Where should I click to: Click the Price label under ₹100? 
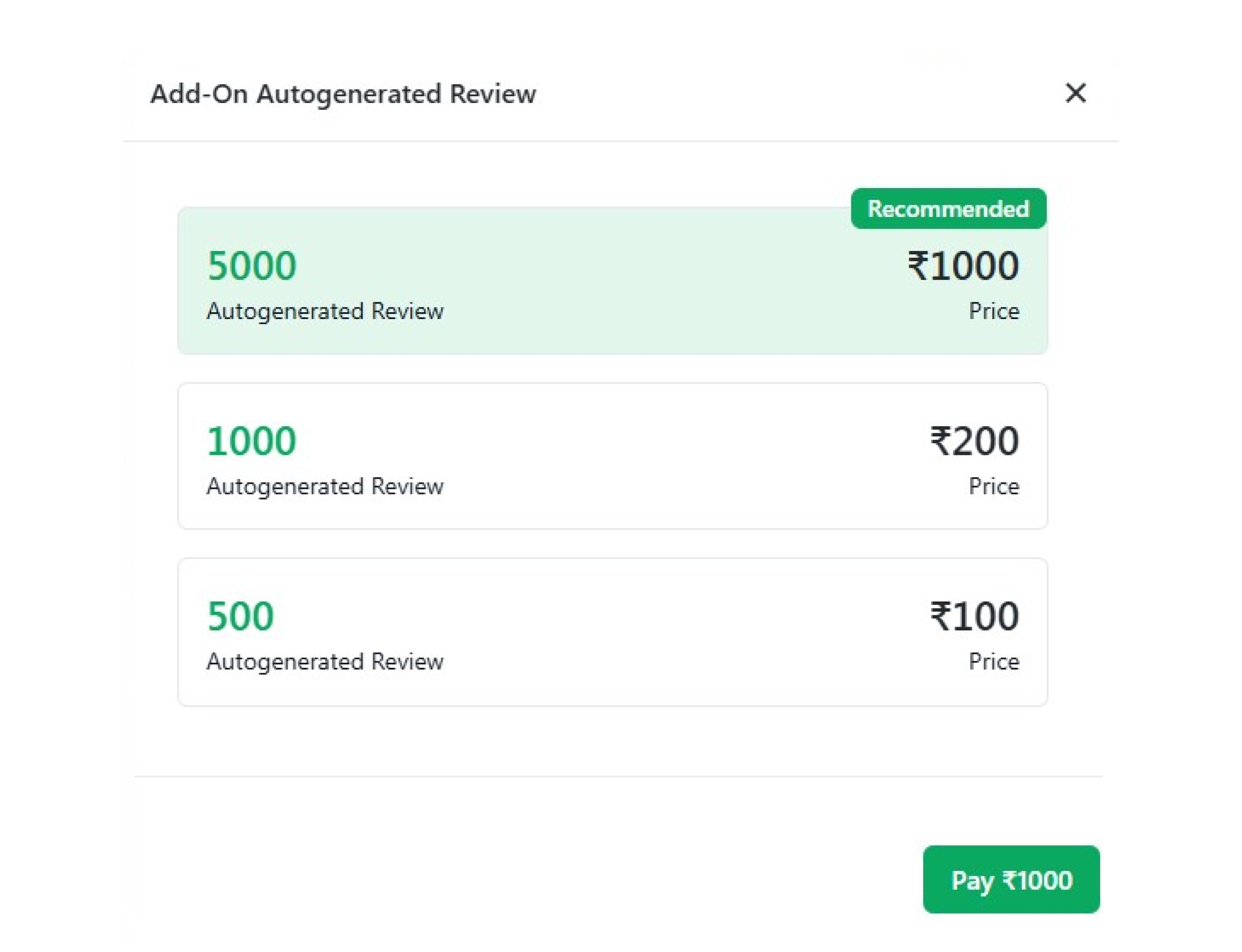[993, 661]
